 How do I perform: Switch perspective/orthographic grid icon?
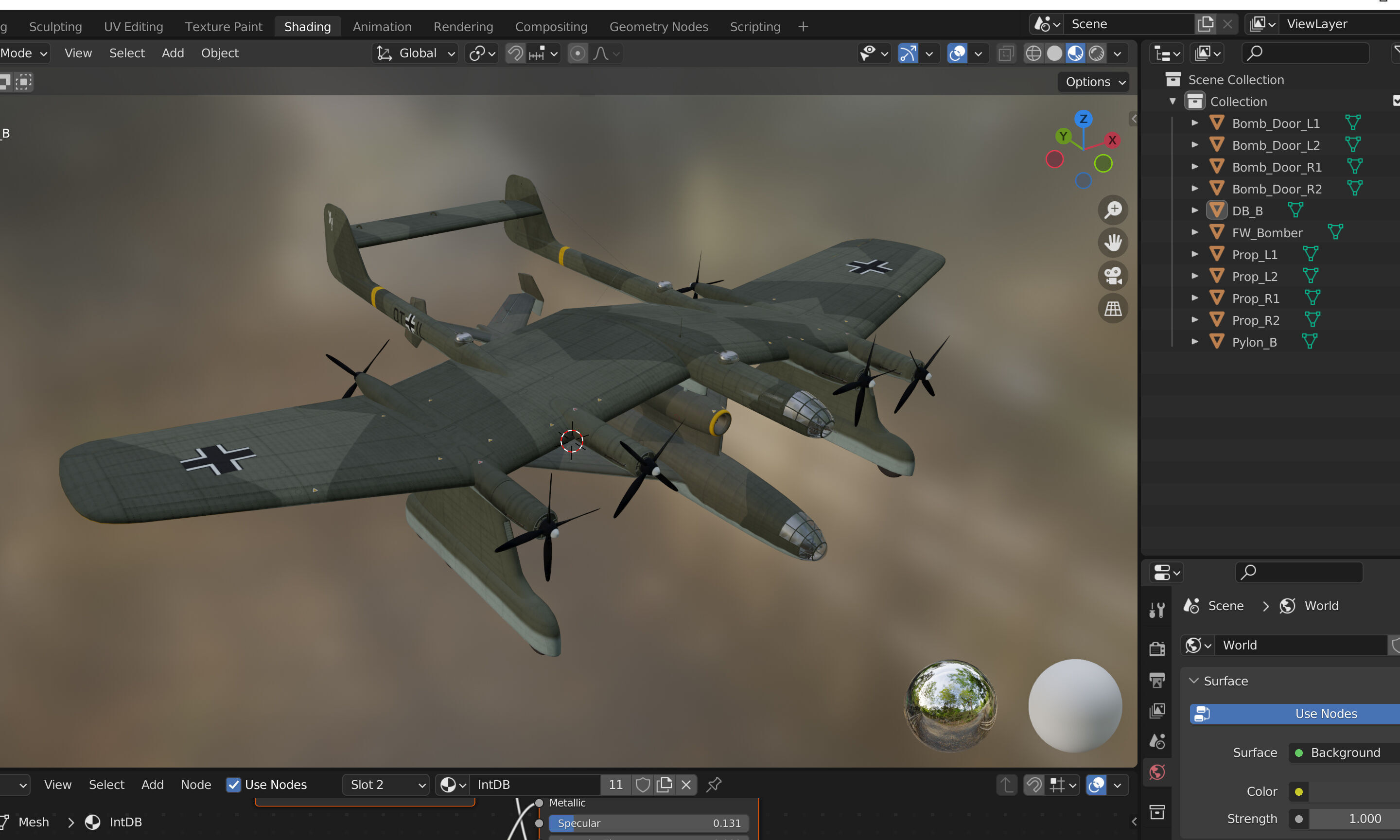pos(1113,309)
